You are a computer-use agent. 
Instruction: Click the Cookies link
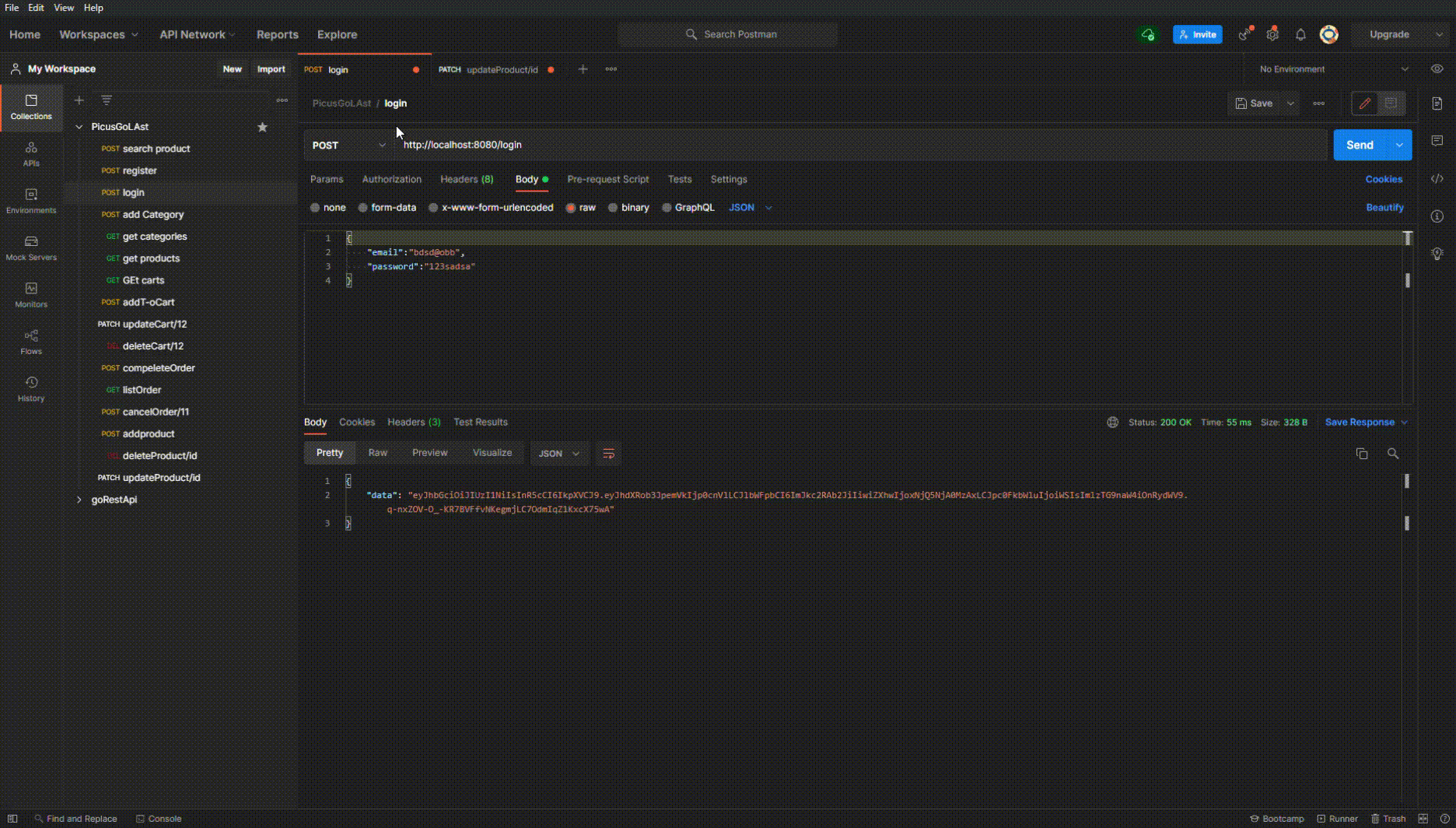(1384, 179)
